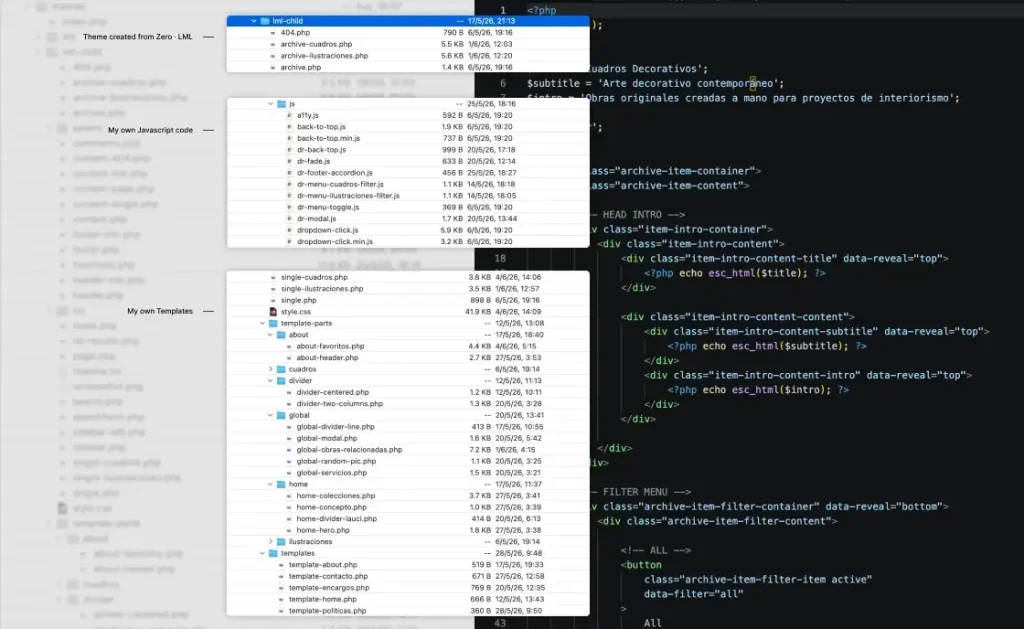Collapse the templates folder chevron
This screenshot has width=1024, height=629.
[x=263, y=553]
